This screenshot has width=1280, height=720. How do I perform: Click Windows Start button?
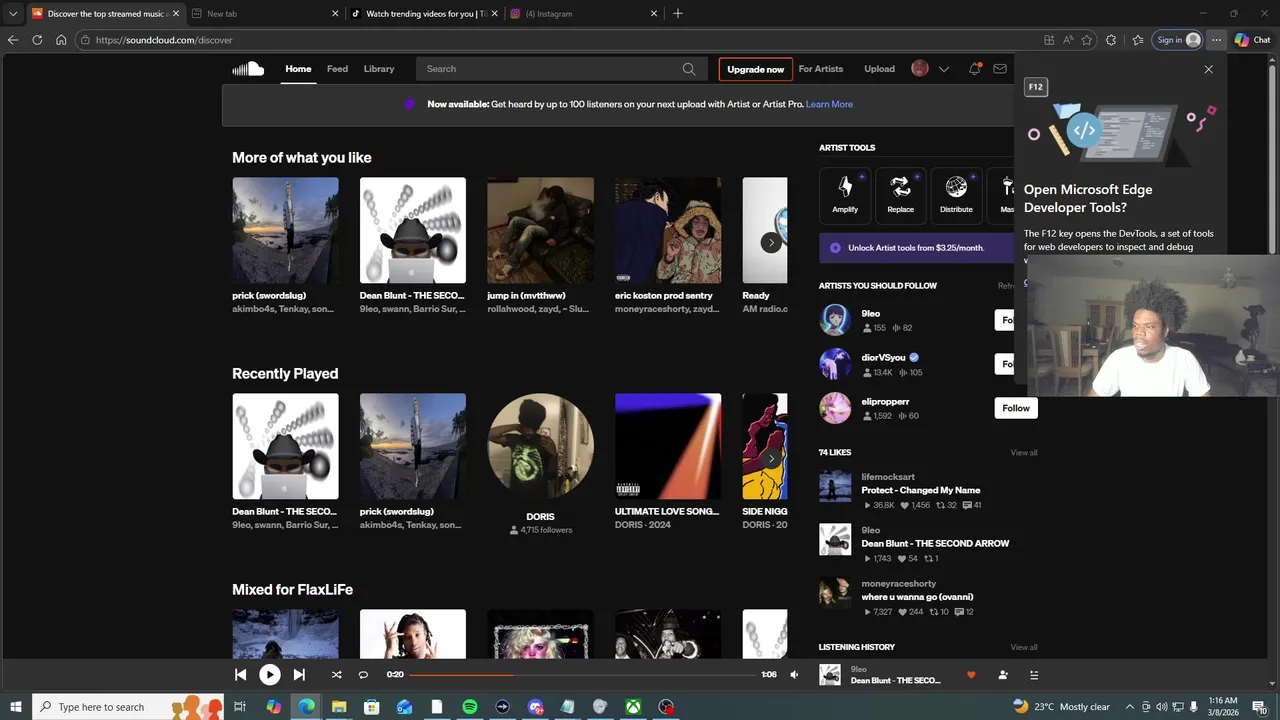point(15,707)
